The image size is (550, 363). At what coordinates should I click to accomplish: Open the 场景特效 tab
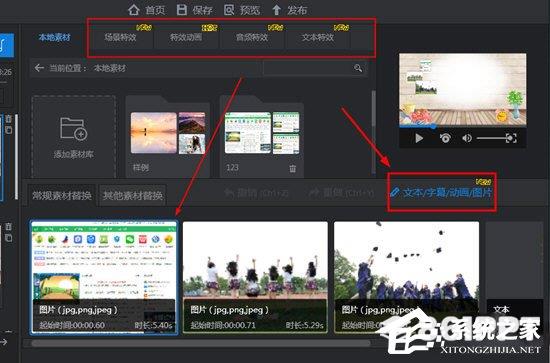pyautogui.click(x=120, y=37)
